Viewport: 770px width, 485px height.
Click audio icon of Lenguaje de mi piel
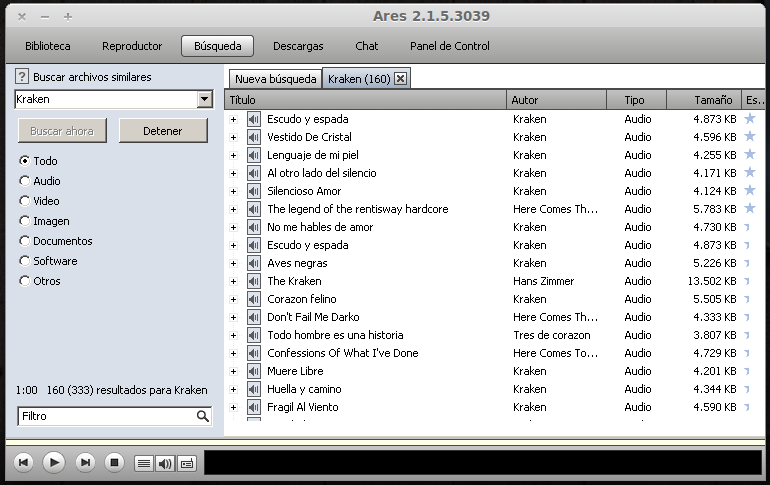pyautogui.click(x=254, y=155)
